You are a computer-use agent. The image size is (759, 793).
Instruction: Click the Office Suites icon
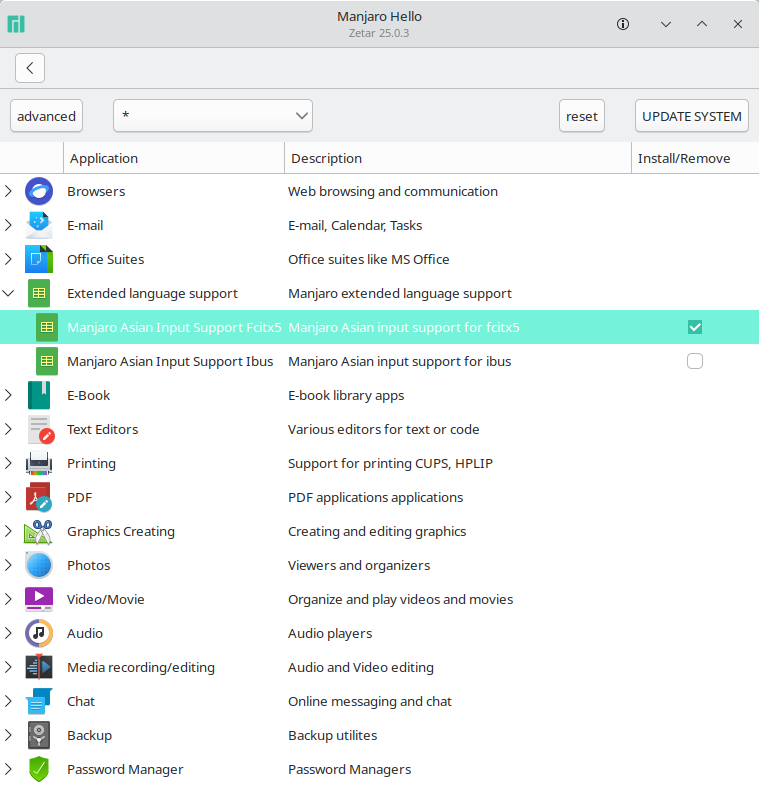click(39, 259)
